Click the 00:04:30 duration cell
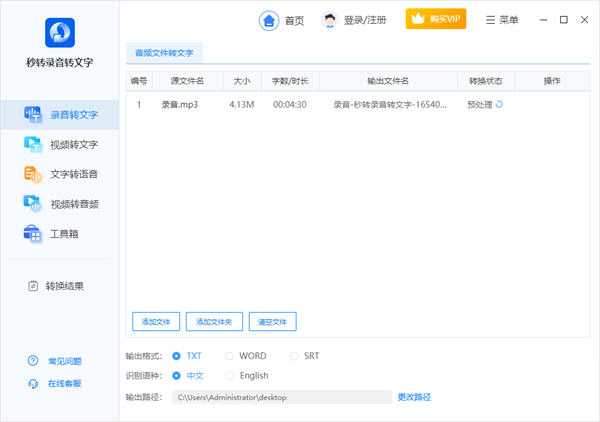 point(290,104)
